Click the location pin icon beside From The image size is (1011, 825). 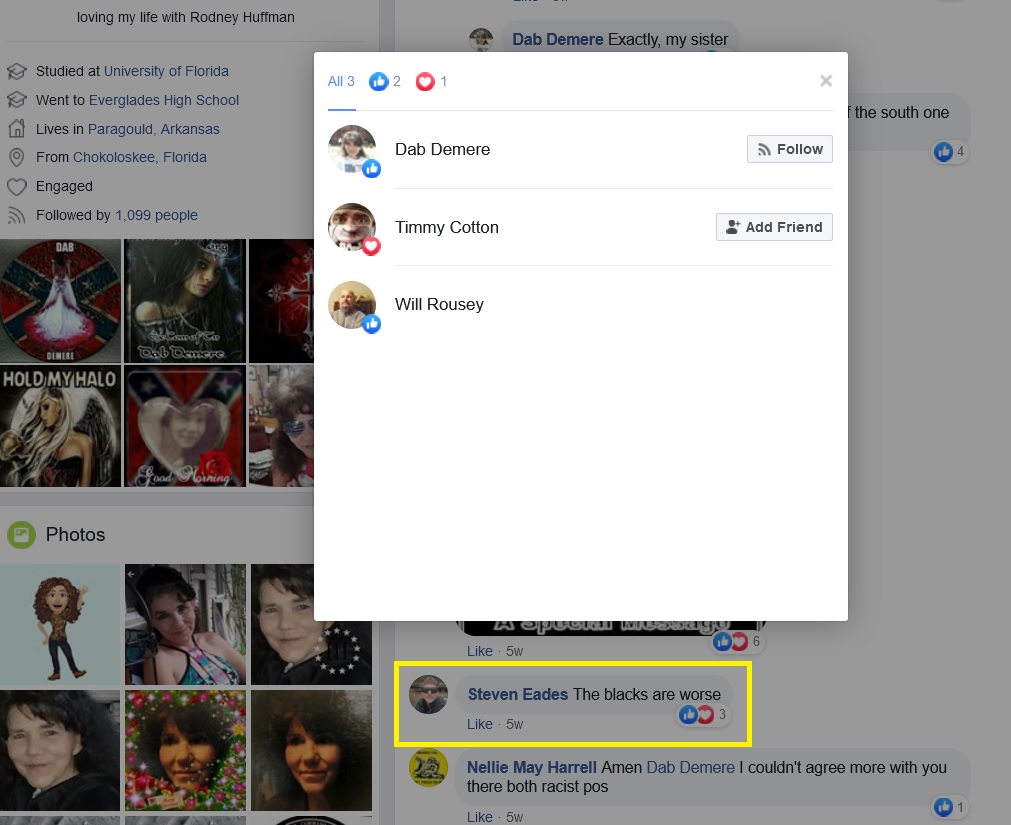coord(17,157)
